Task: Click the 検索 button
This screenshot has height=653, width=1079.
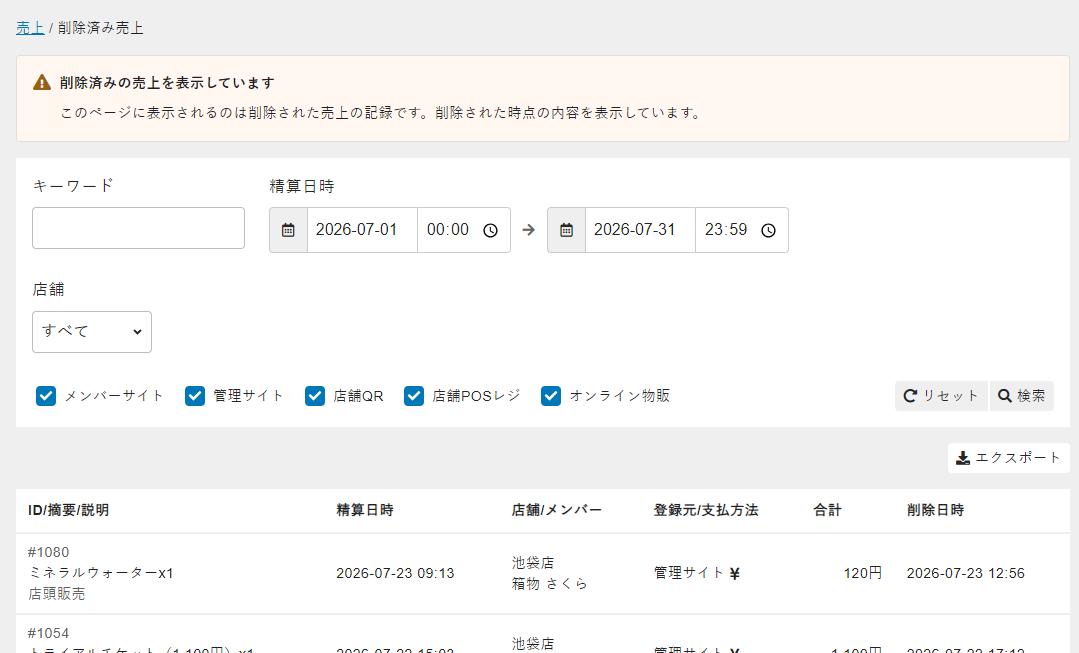Action: point(1021,396)
